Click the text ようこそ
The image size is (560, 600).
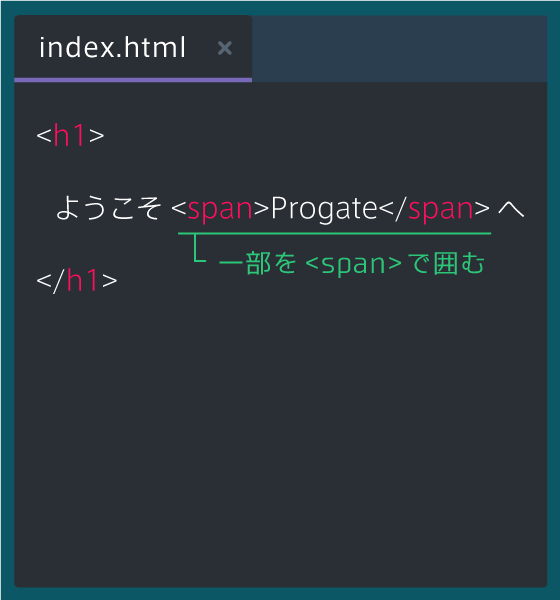point(109,209)
